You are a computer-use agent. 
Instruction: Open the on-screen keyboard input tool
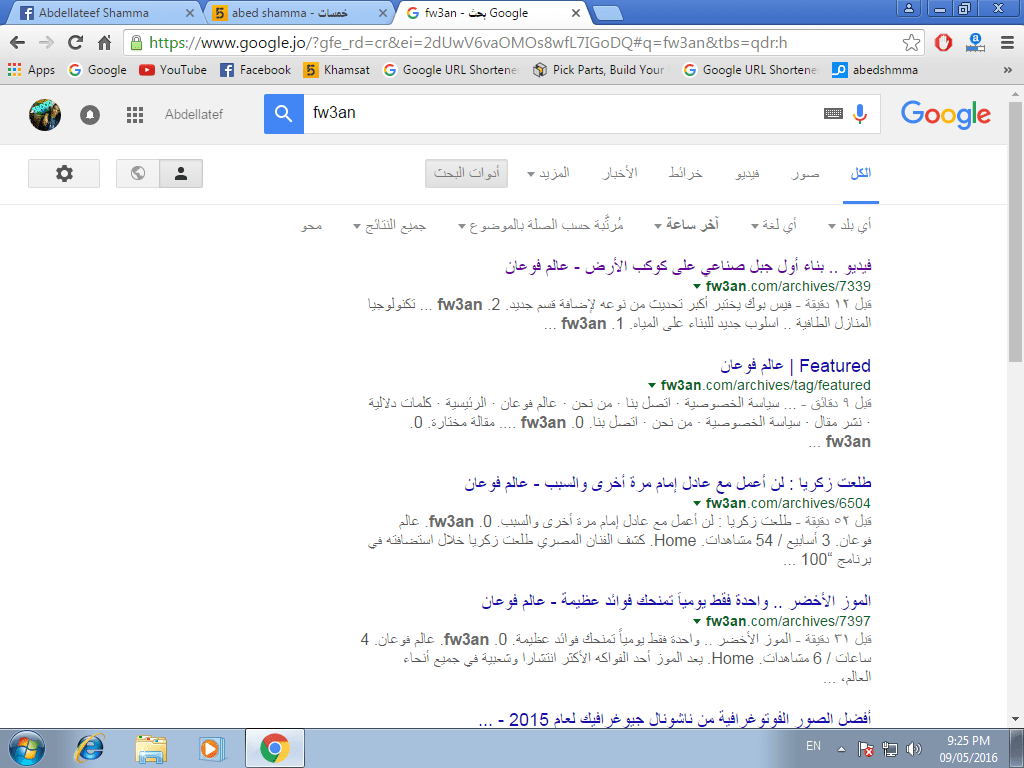pyautogui.click(x=833, y=114)
